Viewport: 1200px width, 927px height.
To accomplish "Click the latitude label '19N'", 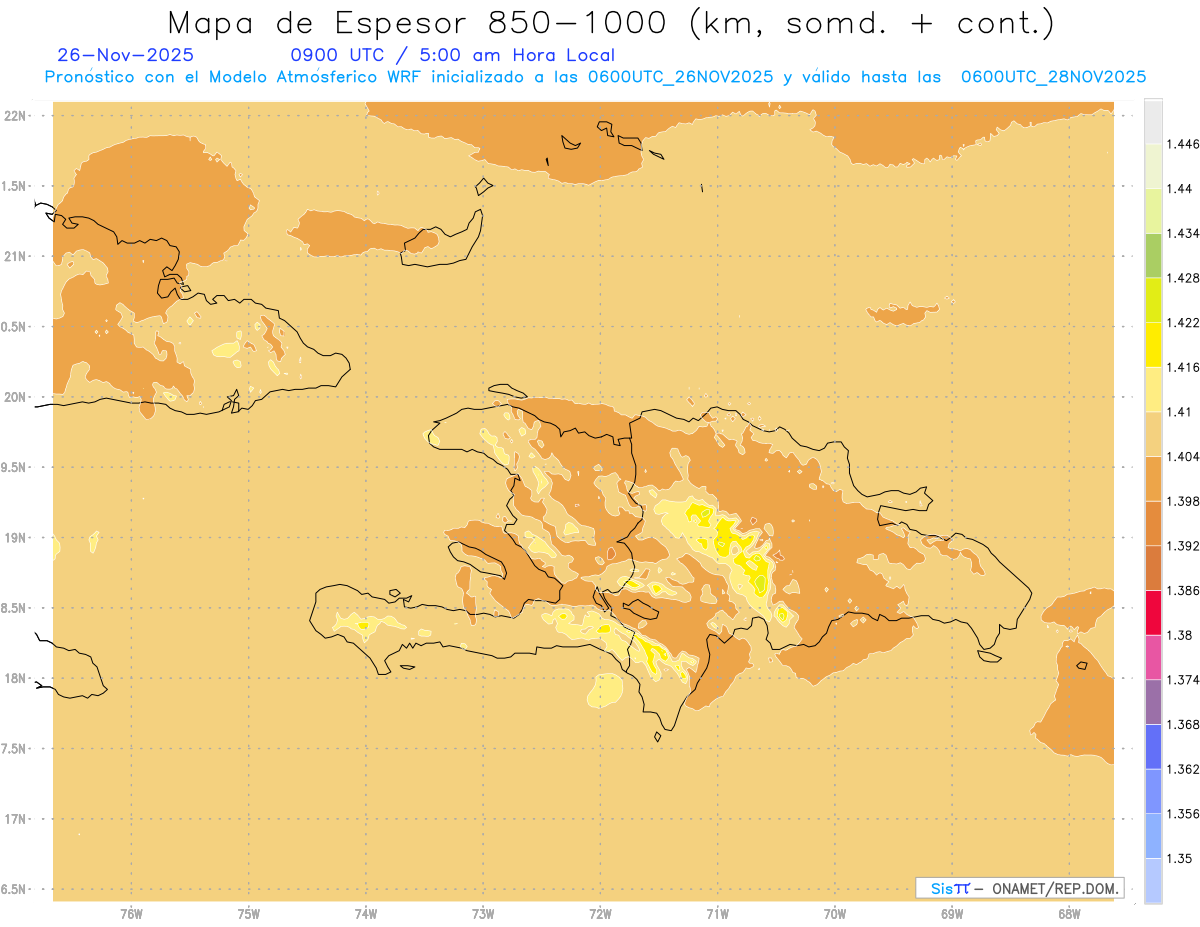I will (15, 537).
